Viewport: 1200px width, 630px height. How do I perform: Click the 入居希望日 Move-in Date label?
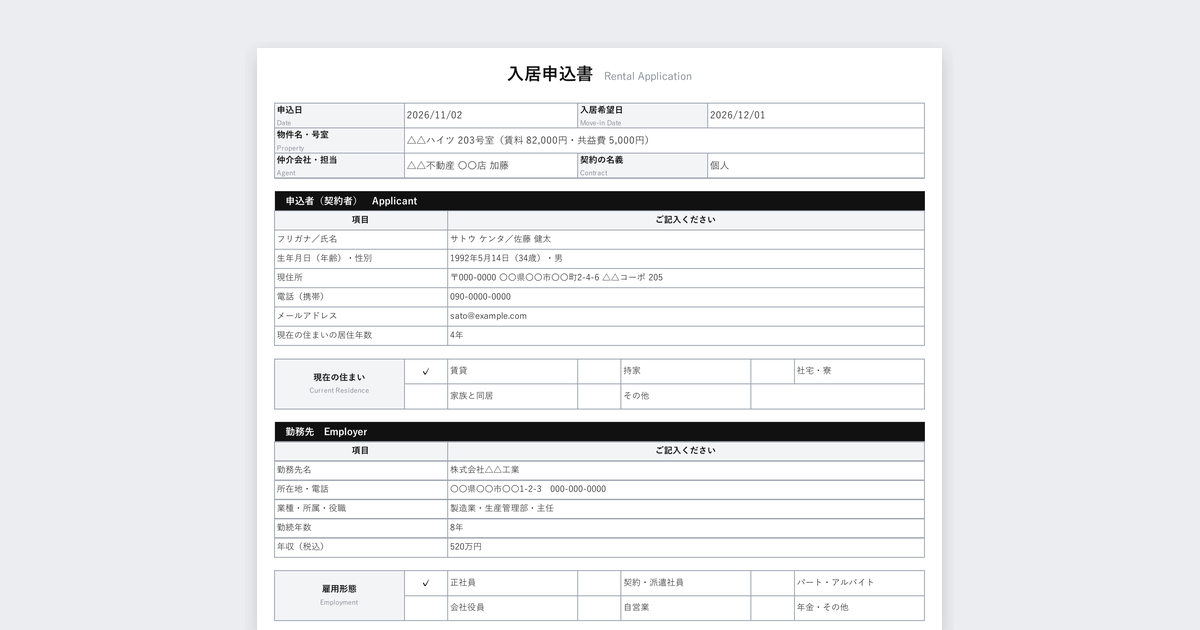pyautogui.click(x=643, y=115)
